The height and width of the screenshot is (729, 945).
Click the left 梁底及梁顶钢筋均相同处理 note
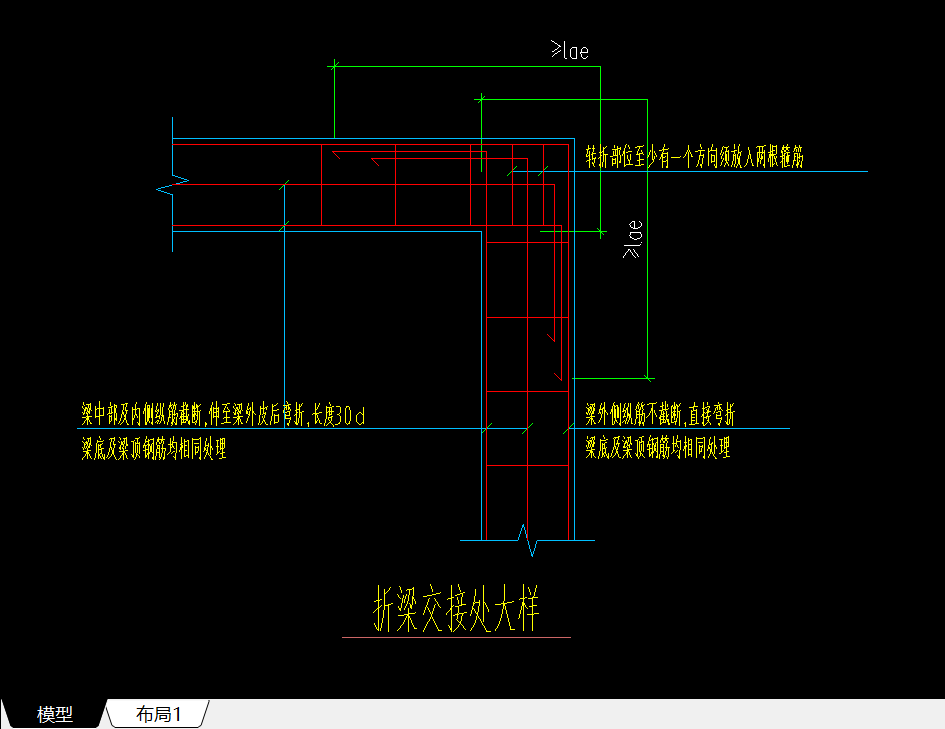pyautogui.click(x=154, y=449)
